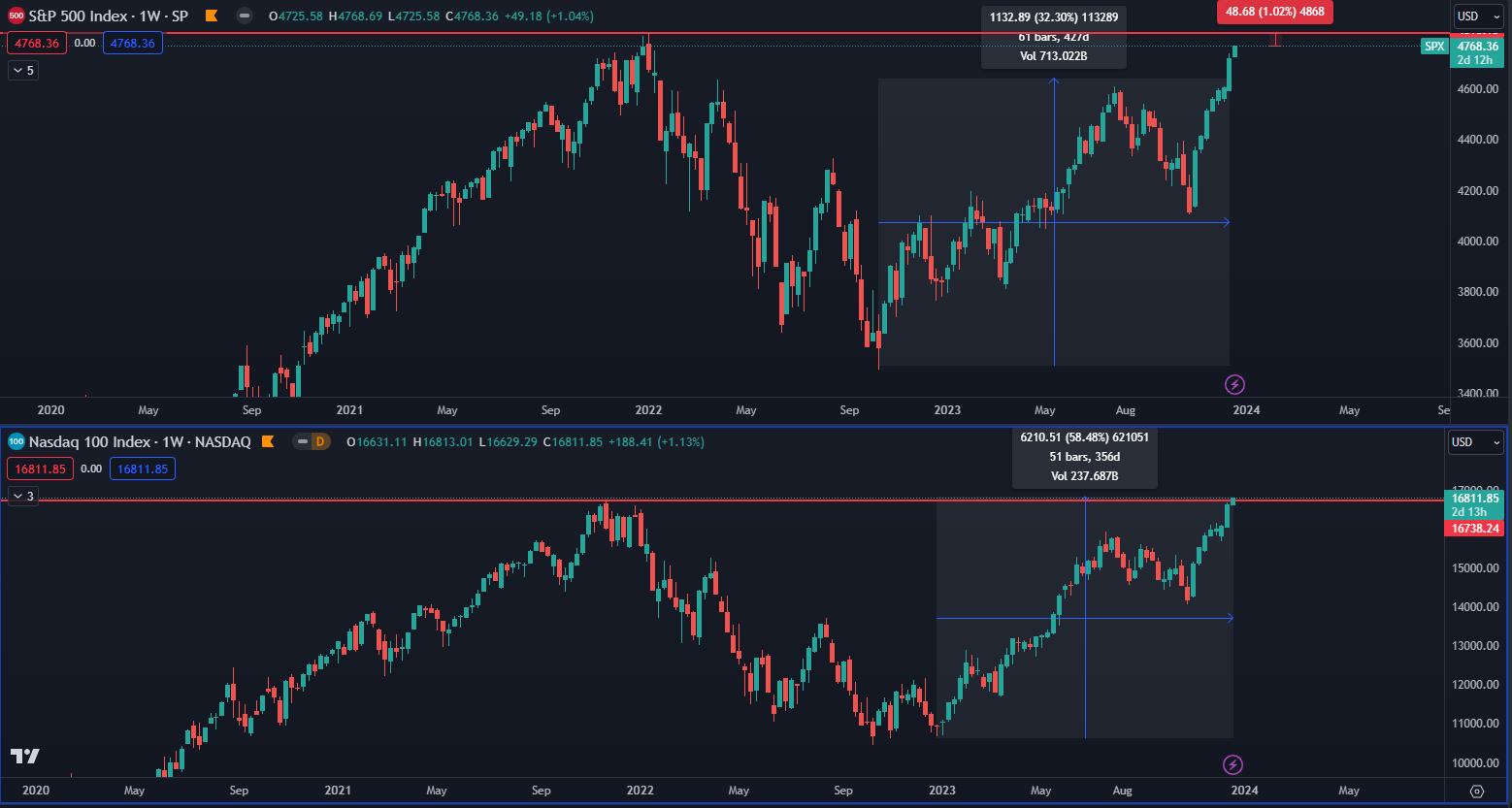Viewport: 1512px width, 808px height.
Task: Click the purple lightning icon on Nasdaq chart
Action: (1233, 764)
